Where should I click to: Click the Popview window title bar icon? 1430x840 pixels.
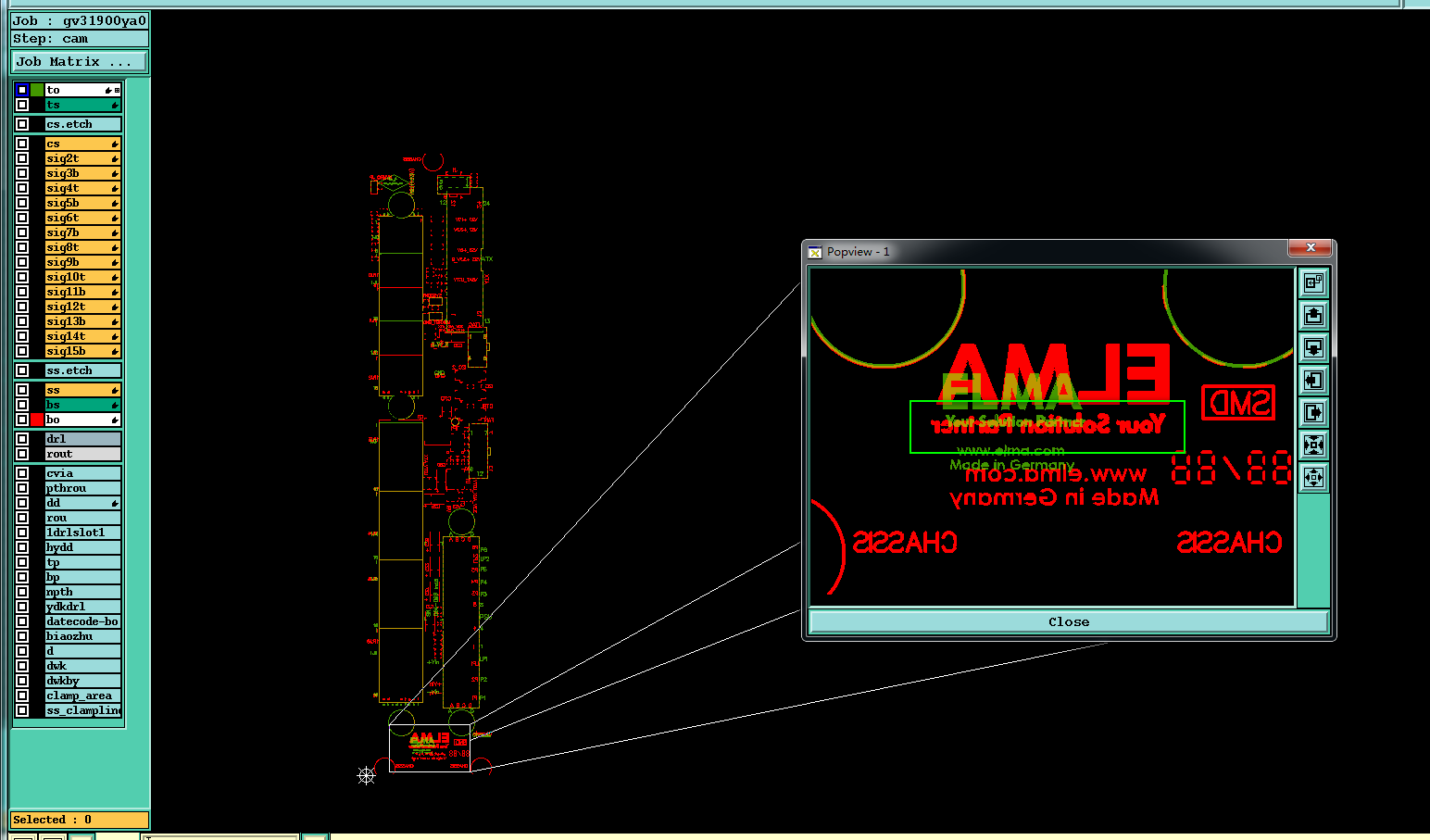point(815,252)
